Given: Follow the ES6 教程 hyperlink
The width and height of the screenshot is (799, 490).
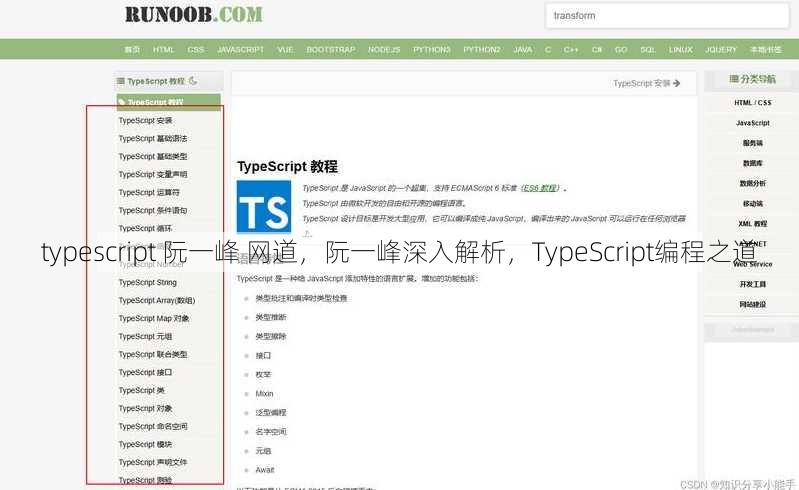Looking at the screenshot, I should tap(540, 188).
